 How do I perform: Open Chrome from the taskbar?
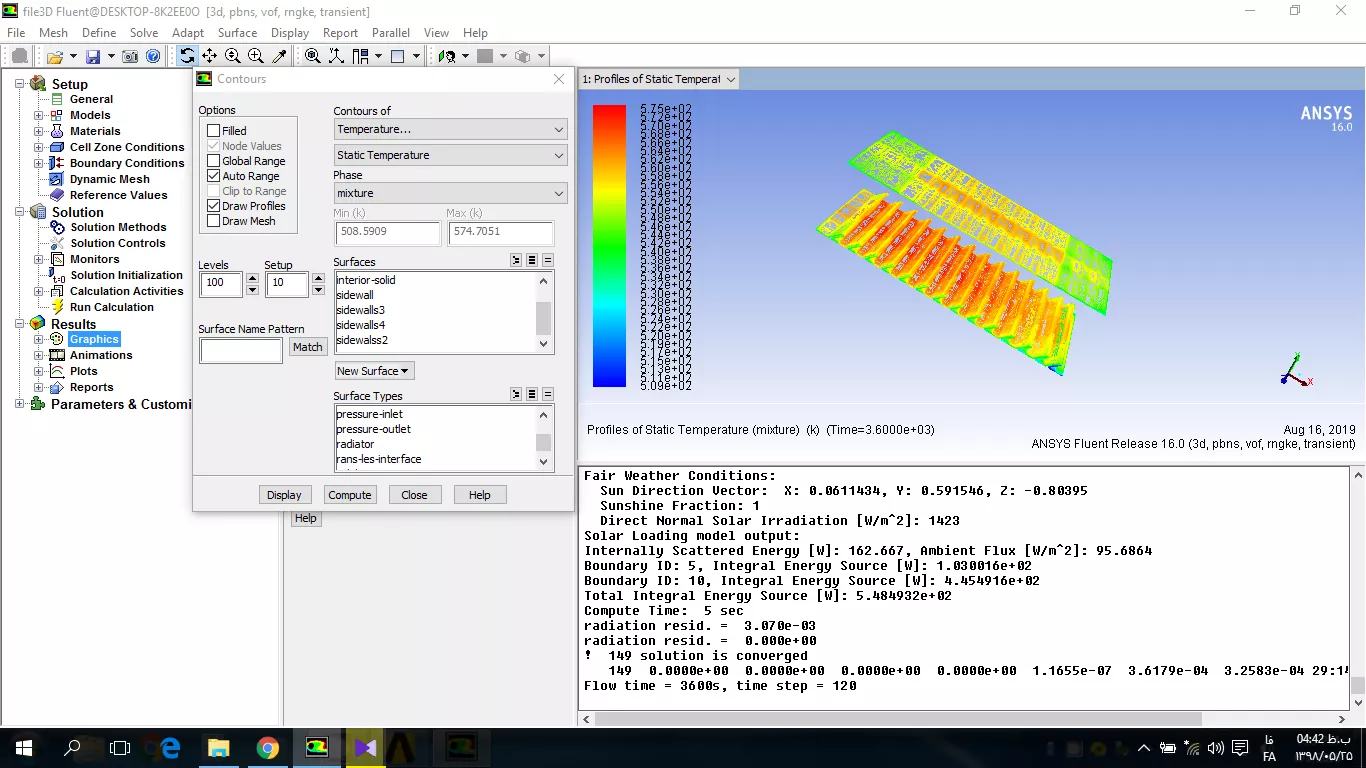[267, 748]
